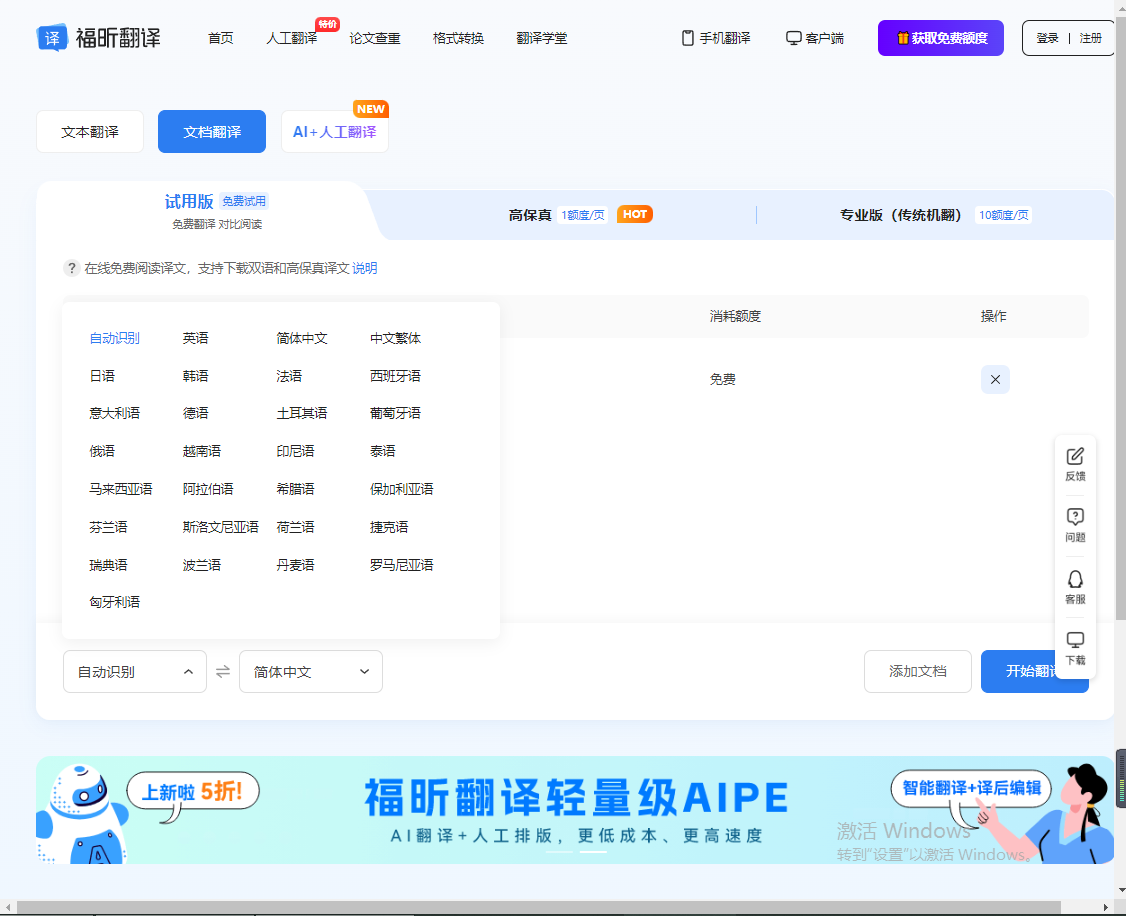Choose 斯洛文尼亚语 in language list
The image size is (1126, 916).
coord(220,528)
